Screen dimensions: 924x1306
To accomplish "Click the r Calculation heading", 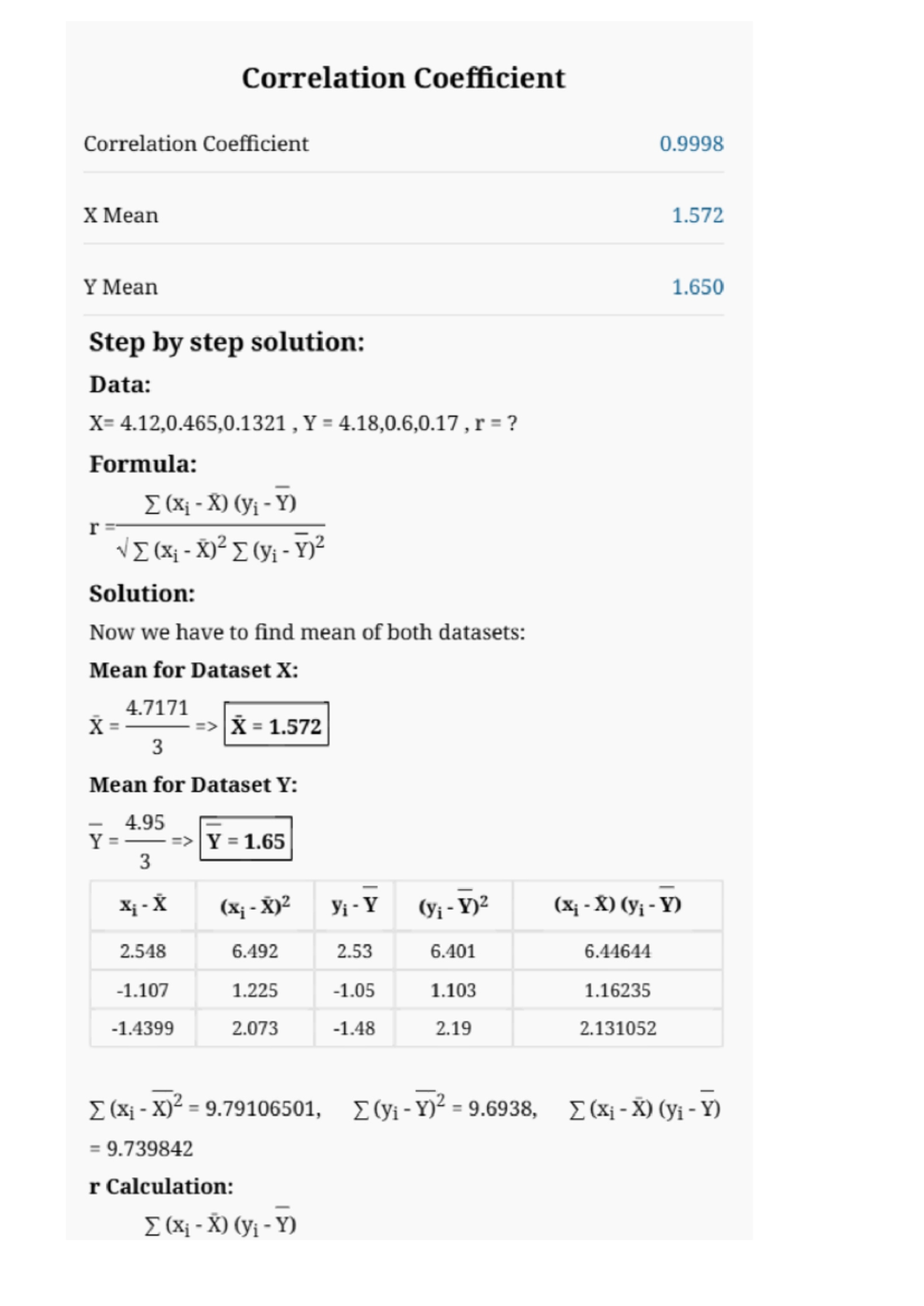I will pyautogui.click(x=161, y=1187).
